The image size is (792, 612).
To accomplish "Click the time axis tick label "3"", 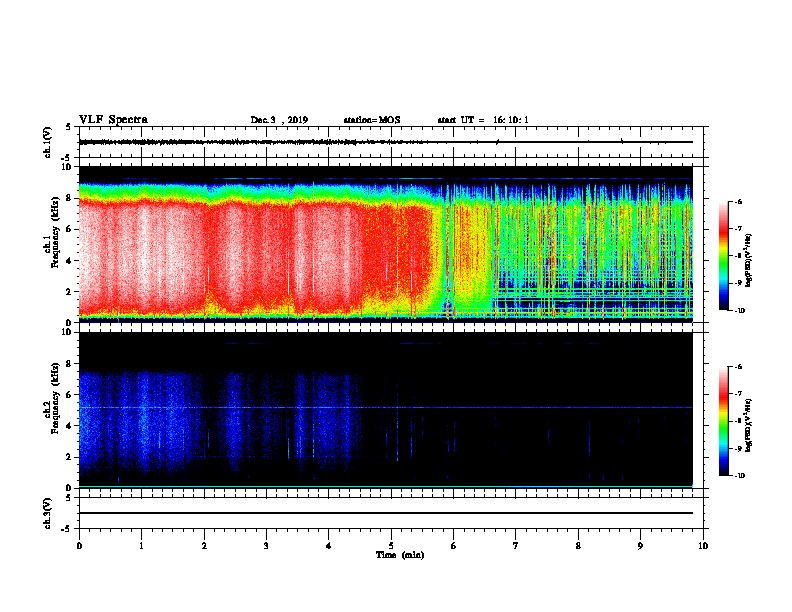I will coord(266,546).
